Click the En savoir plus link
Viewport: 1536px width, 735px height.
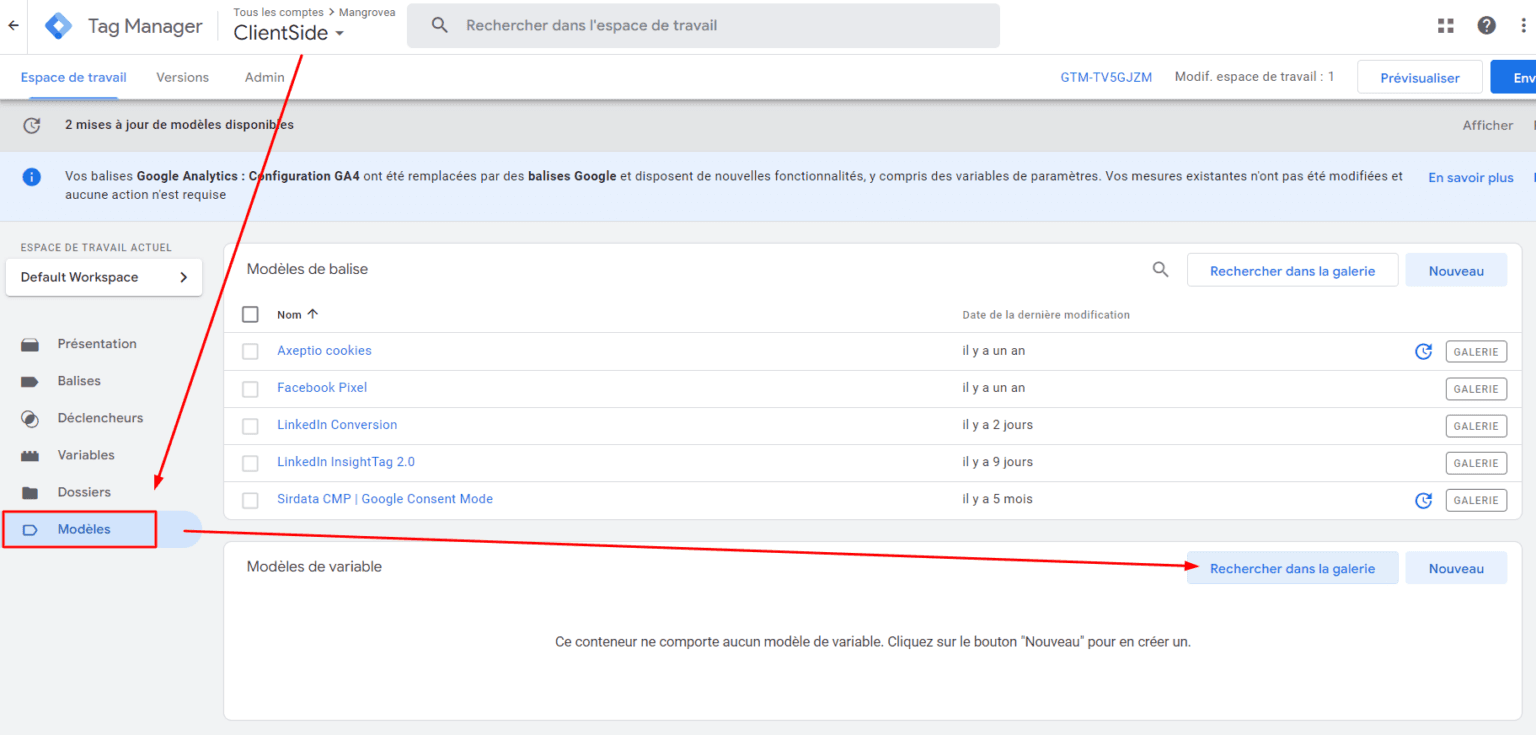[x=1471, y=177]
